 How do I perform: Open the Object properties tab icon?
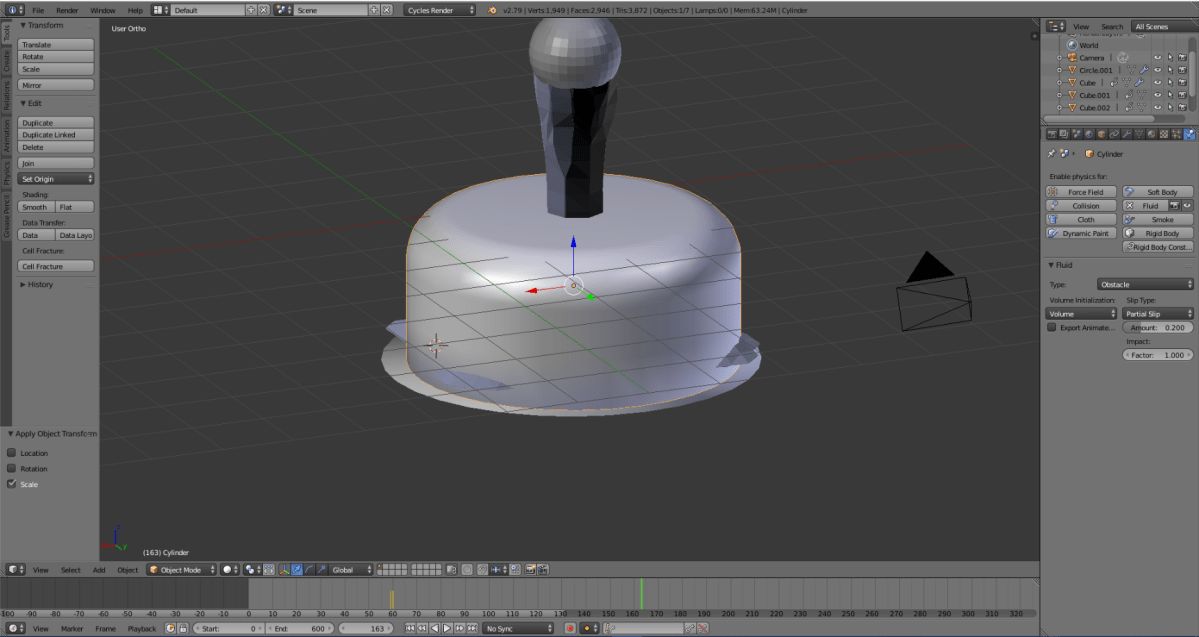[1102, 134]
